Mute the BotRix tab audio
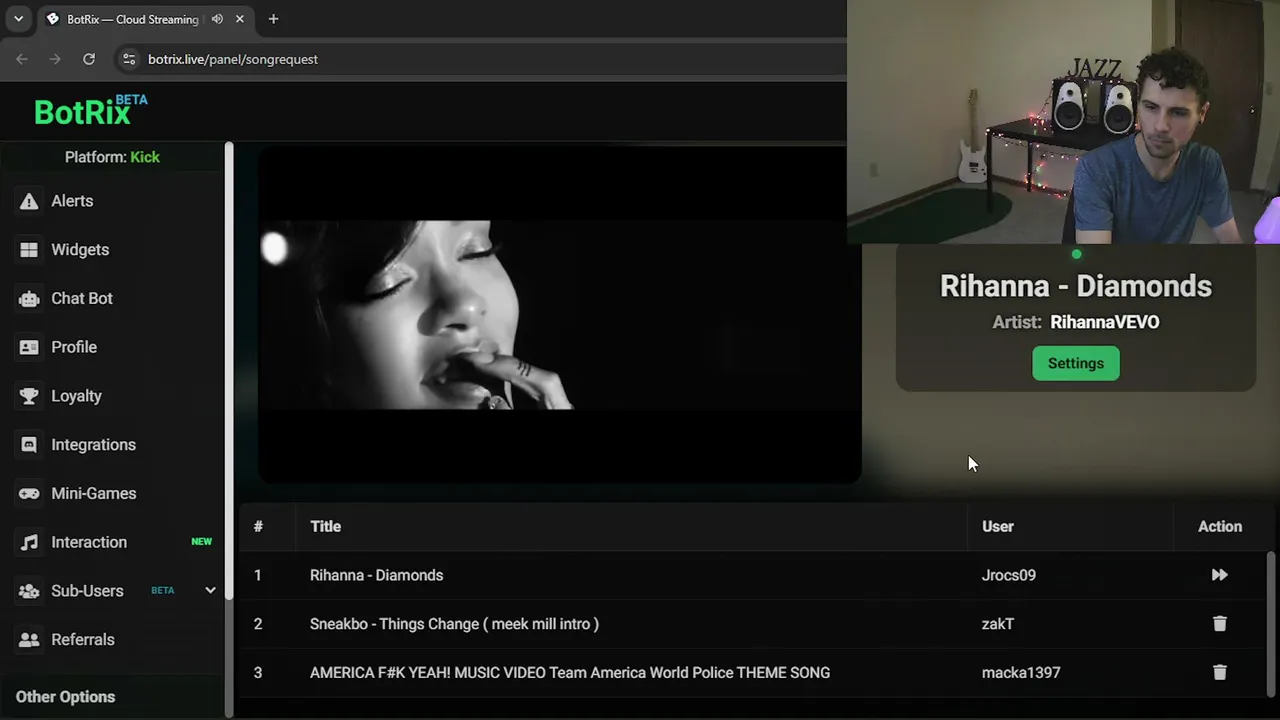The image size is (1280, 720). coord(217,19)
